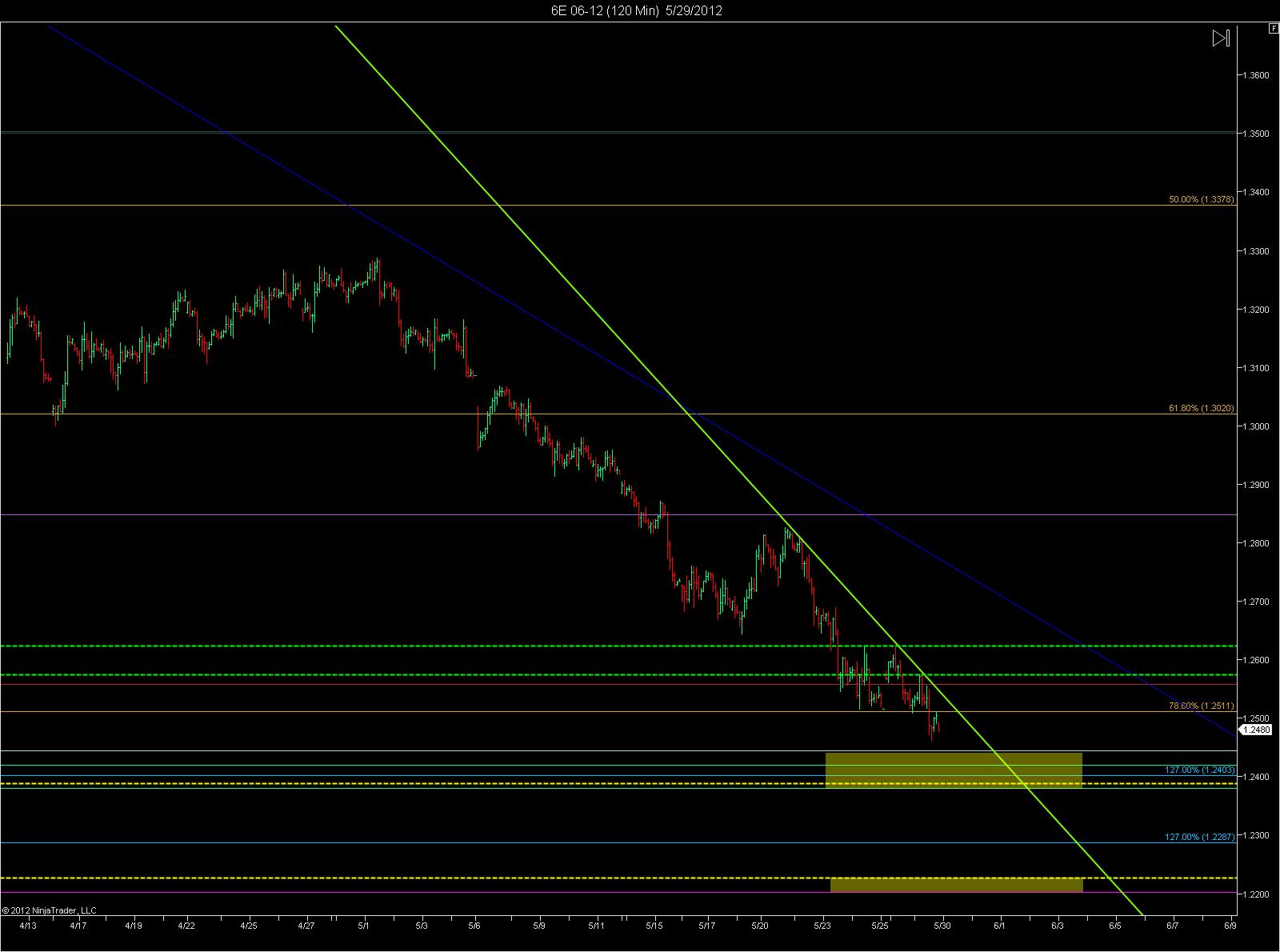Click the 1.3200 price axis label
This screenshot has width=1280, height=952.
point(1254,310)
